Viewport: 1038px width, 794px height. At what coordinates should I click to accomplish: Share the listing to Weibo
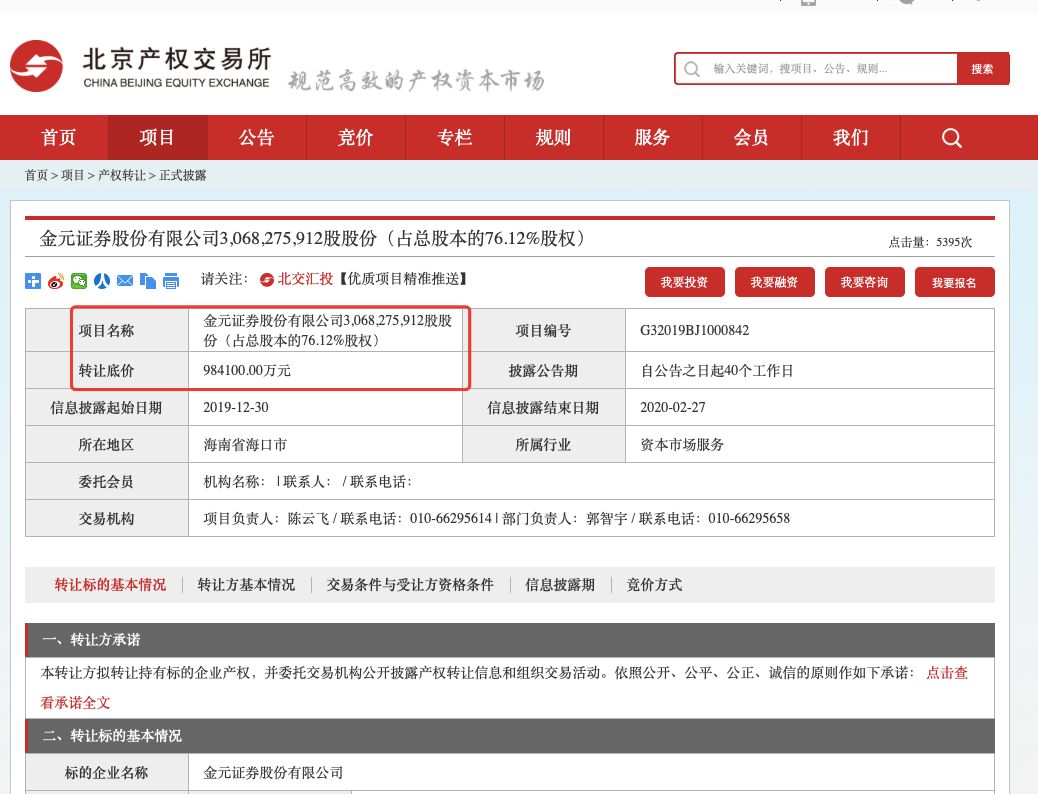click(x=56, y=281)
